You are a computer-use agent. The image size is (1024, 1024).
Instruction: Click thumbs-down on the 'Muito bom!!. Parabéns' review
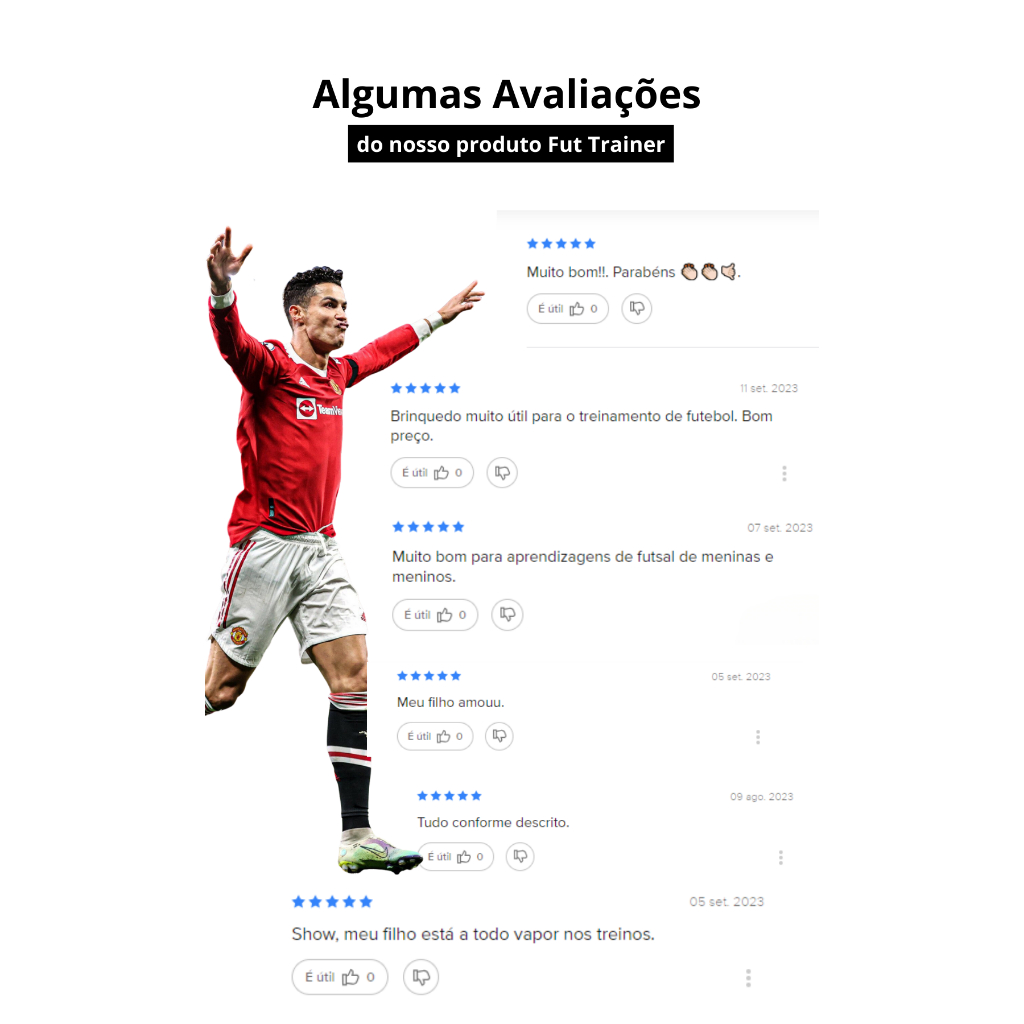point(637,308)
